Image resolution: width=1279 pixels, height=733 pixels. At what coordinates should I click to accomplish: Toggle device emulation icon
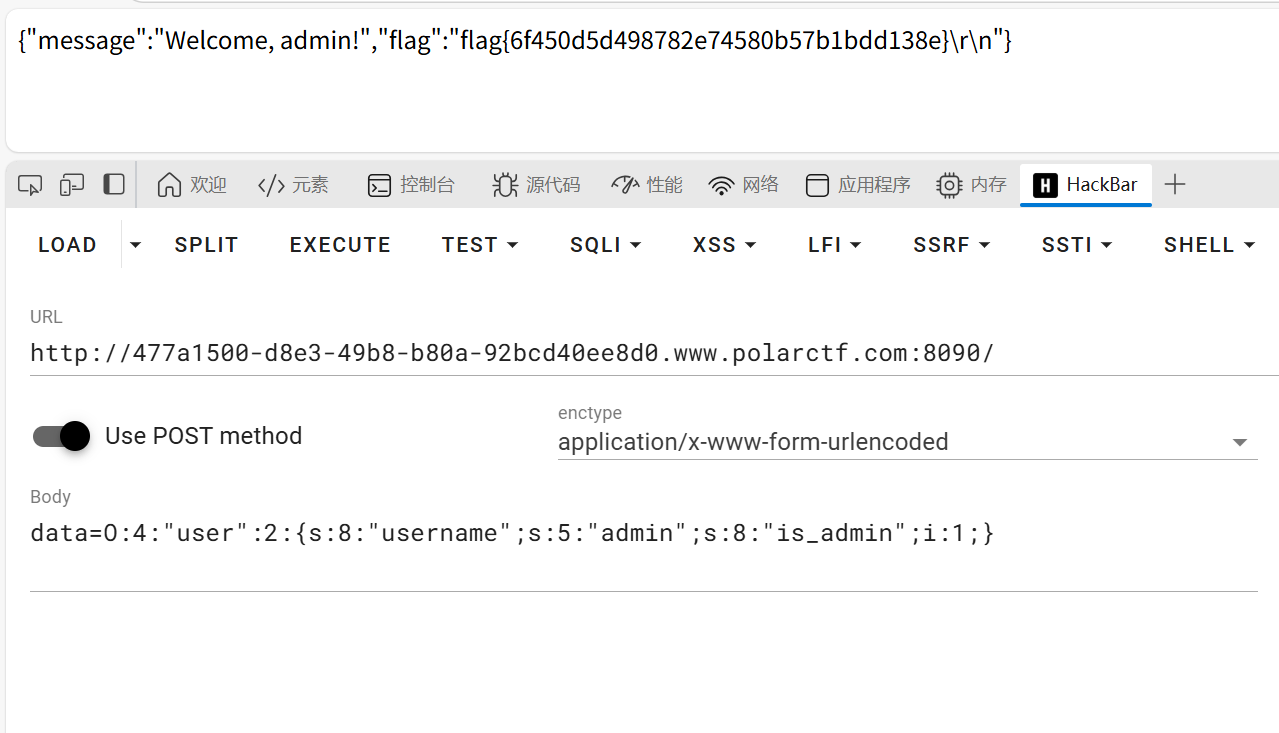[72, 185]
